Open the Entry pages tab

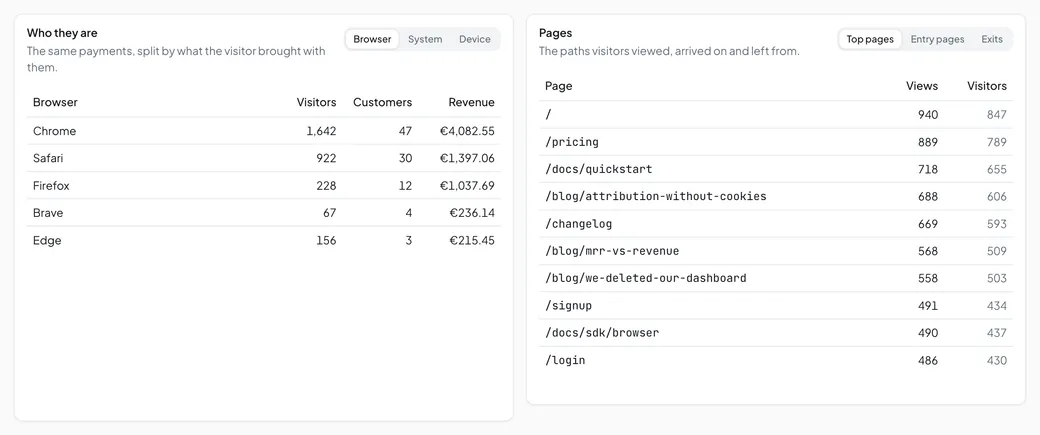click(937, 39)
